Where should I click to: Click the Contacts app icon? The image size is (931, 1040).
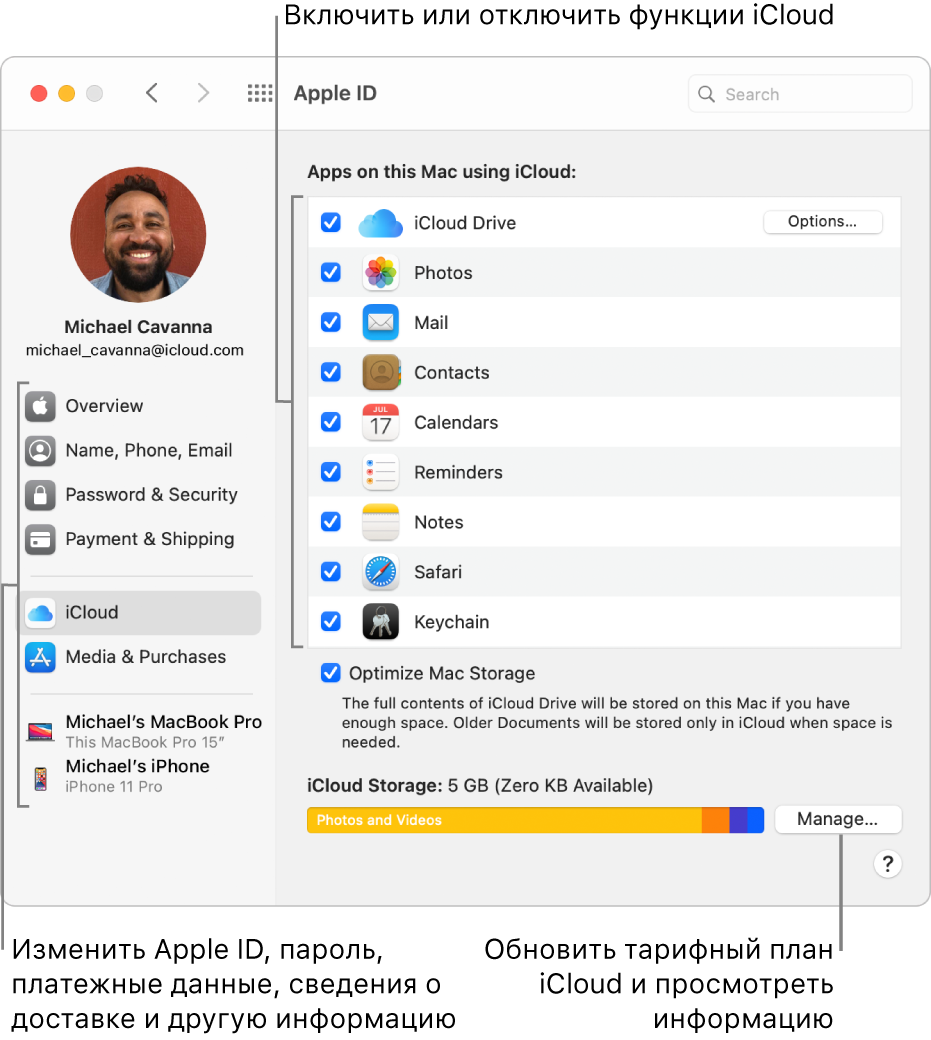tap(381, 372)
